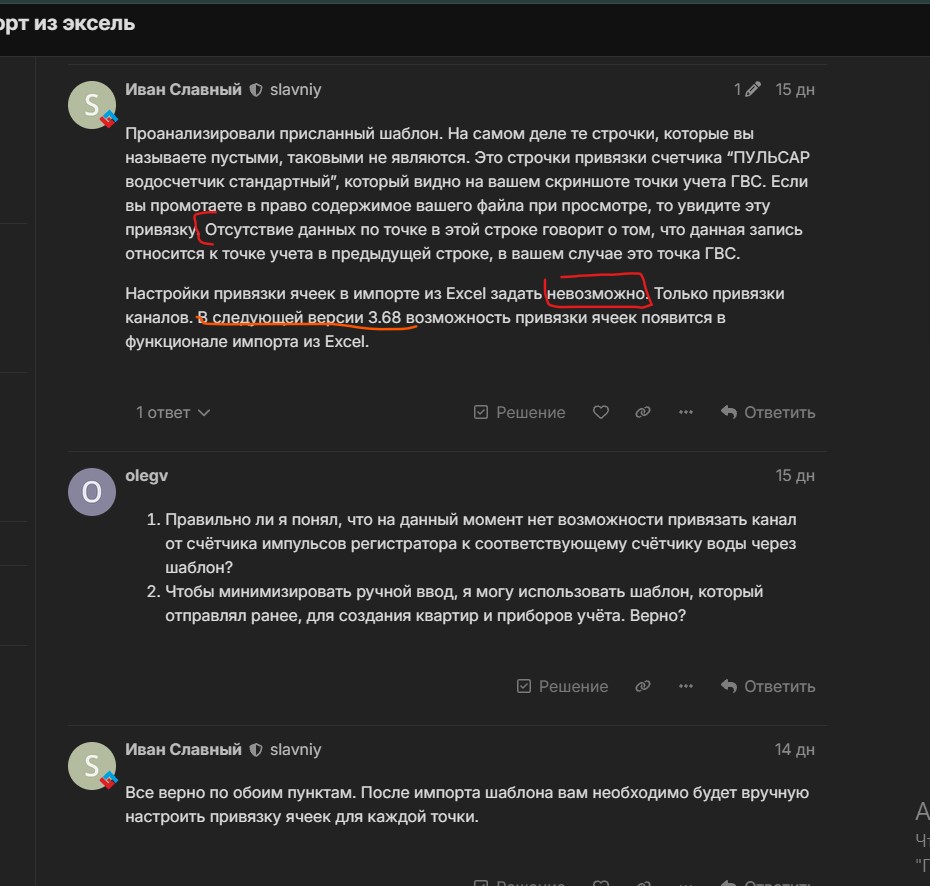Mark the first post as Решение
Screen dimensions: 930x886
point(519,412)
